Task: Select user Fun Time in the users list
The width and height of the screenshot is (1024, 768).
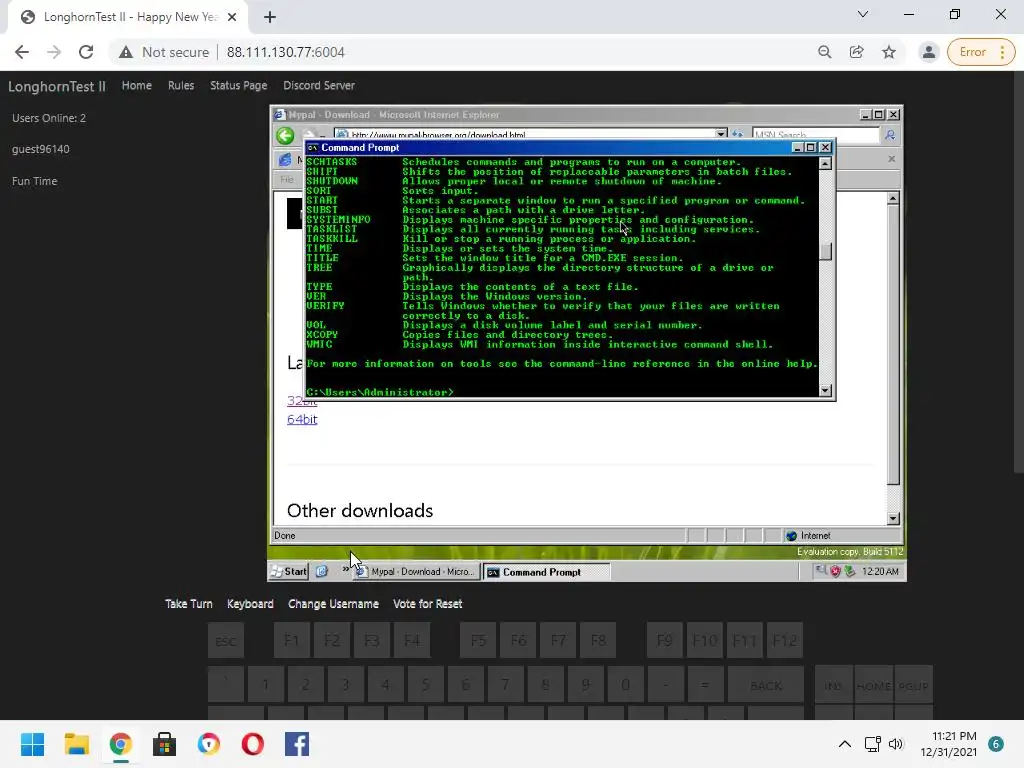Action: pos(35,181)
